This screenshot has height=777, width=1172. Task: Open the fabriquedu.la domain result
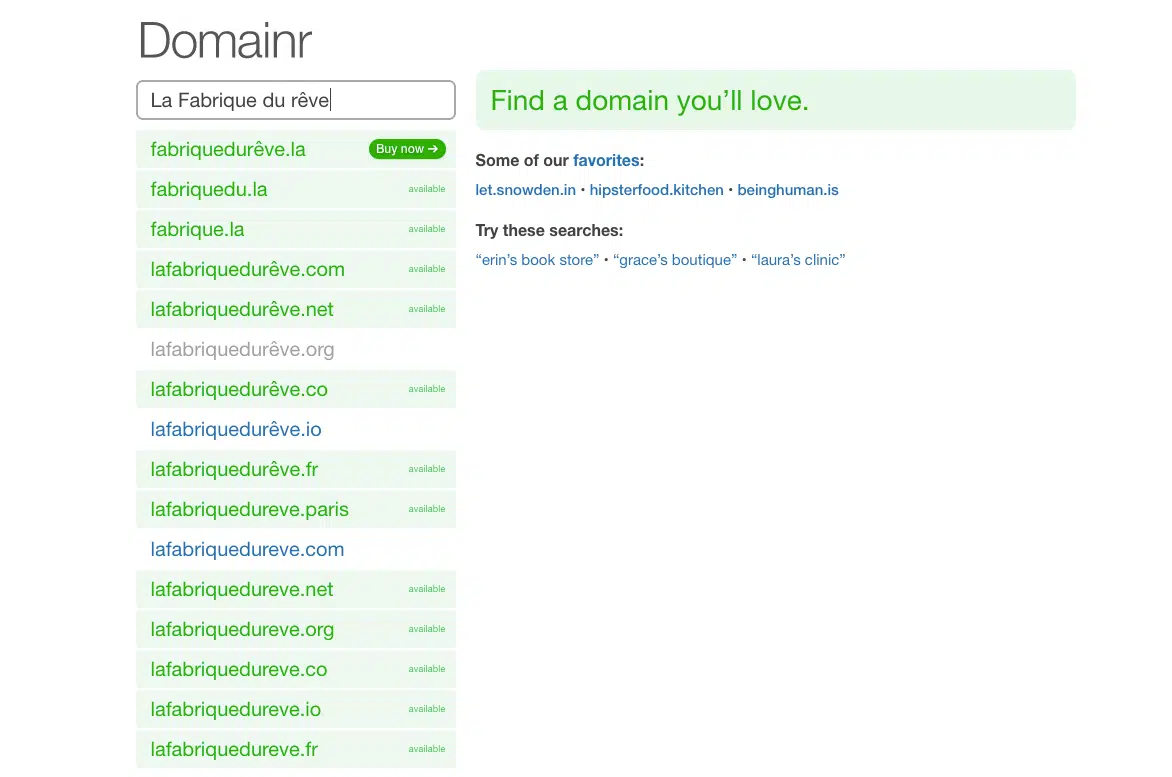(x=209, y=190)
